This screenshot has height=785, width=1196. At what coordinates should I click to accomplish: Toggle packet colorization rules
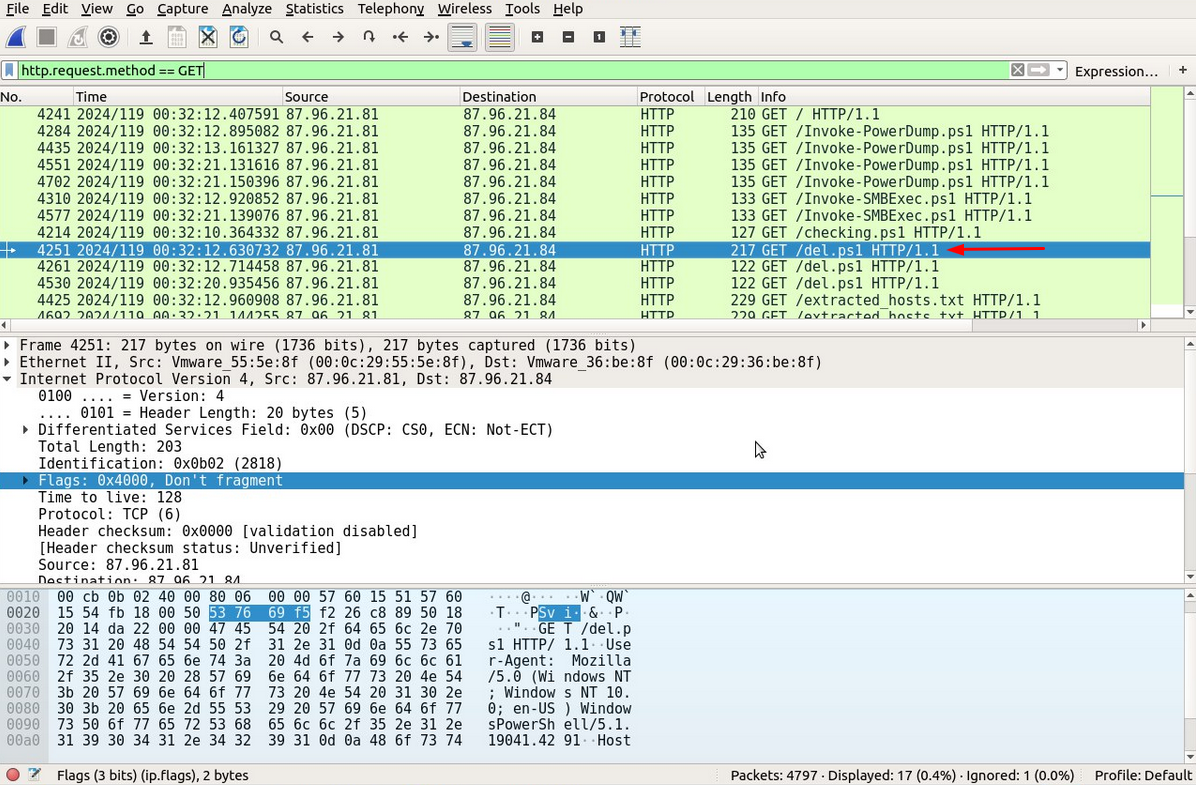click(x=499, y=37)
